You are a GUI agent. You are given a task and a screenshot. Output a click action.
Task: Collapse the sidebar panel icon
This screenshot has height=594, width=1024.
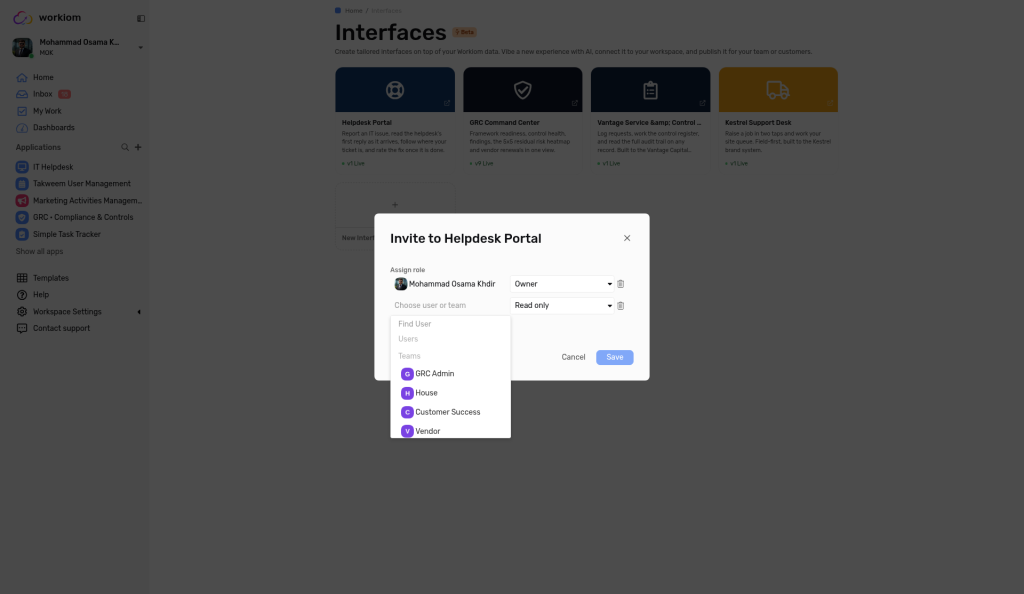(140, 18)
